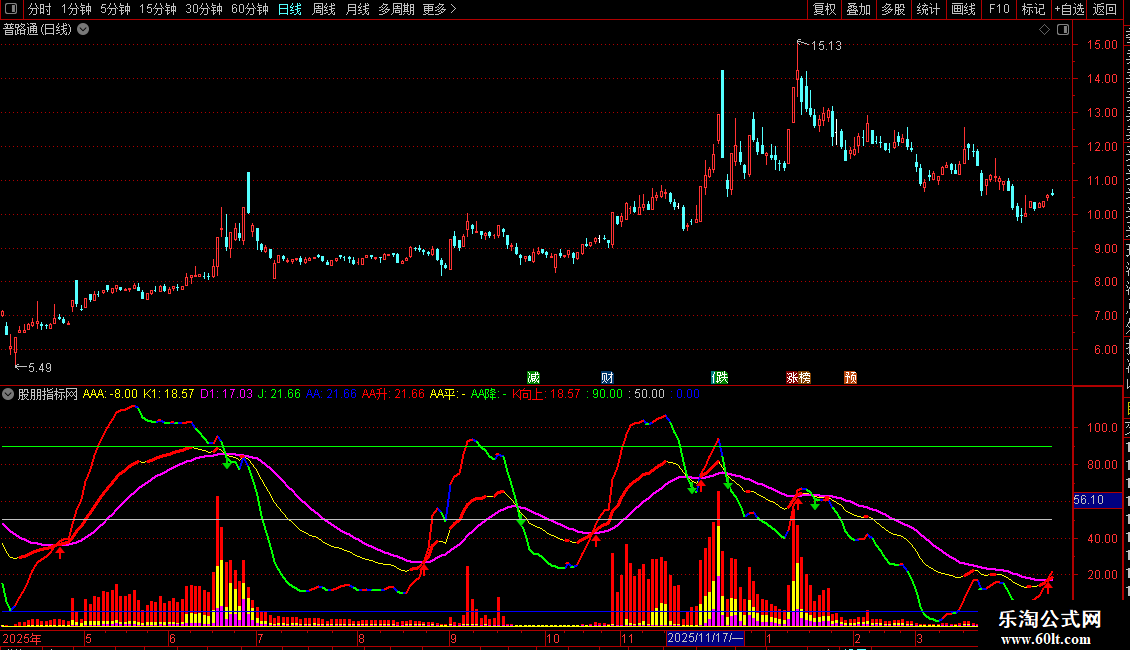1130x650 pixels.
Task: Toggle the left sidebar panel icon
Action: pos(11,9)
